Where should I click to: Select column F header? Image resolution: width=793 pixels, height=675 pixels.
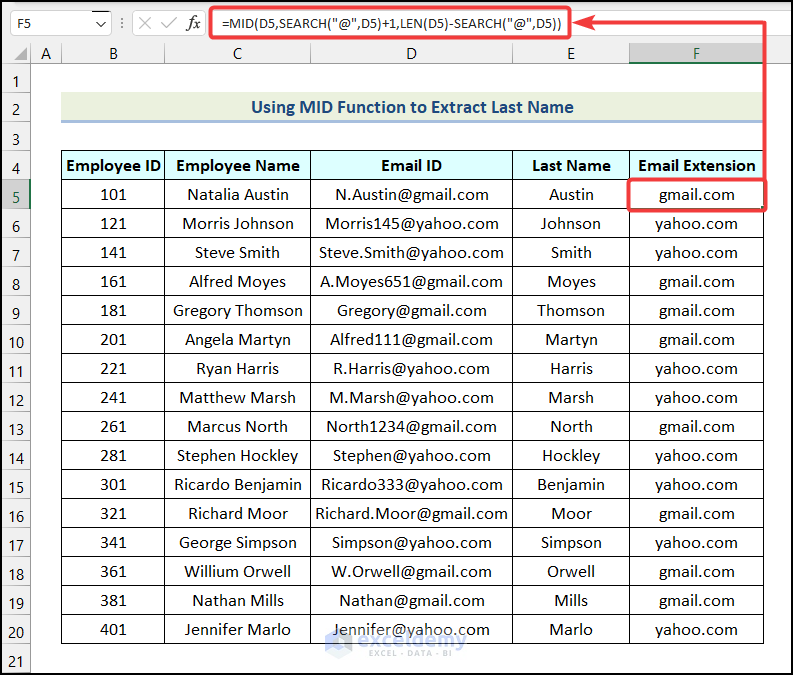pyautogui.click(x=696, y=54)
